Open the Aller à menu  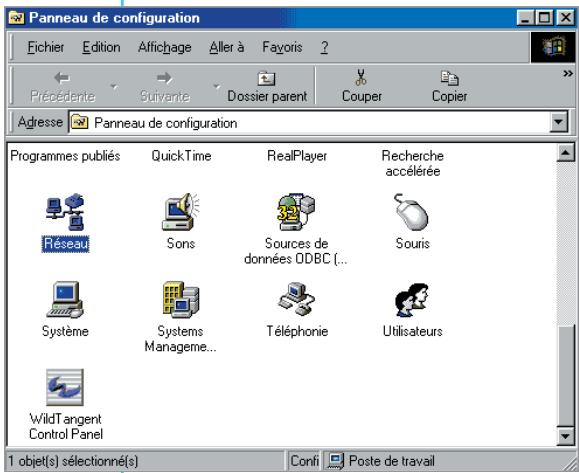coord(227,47)
